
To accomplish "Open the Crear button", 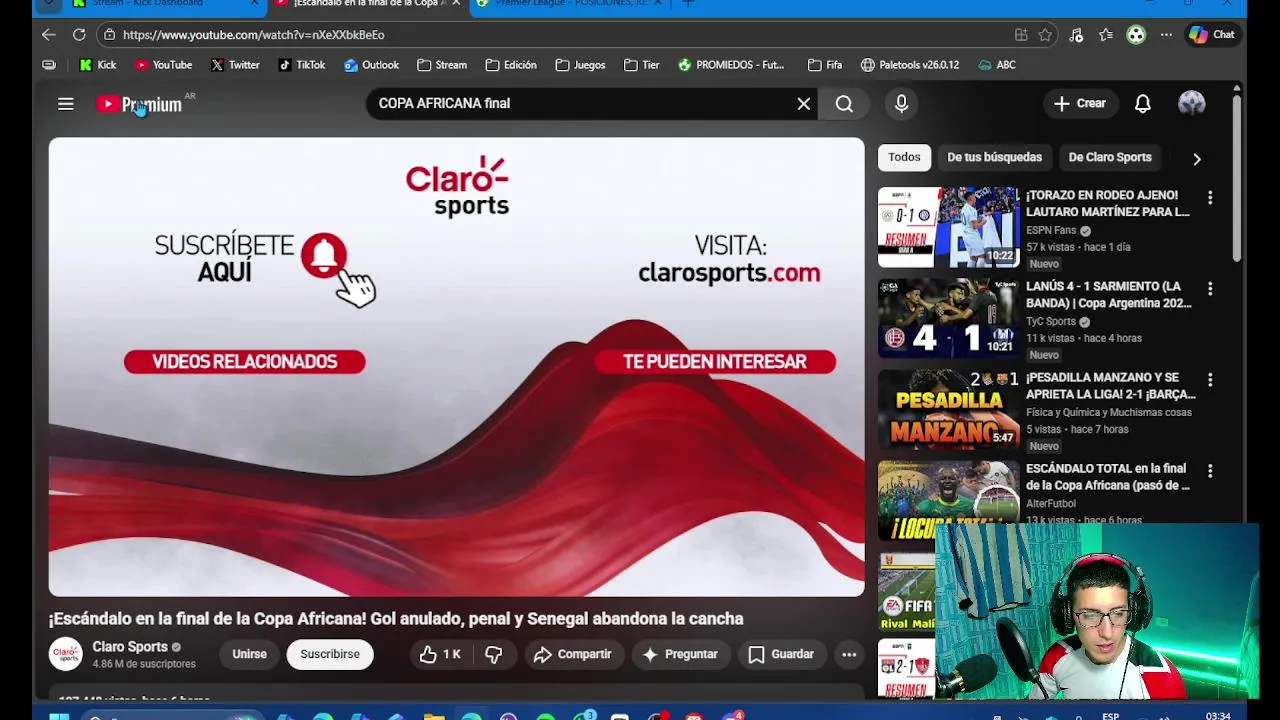I will click(1079, 103).
